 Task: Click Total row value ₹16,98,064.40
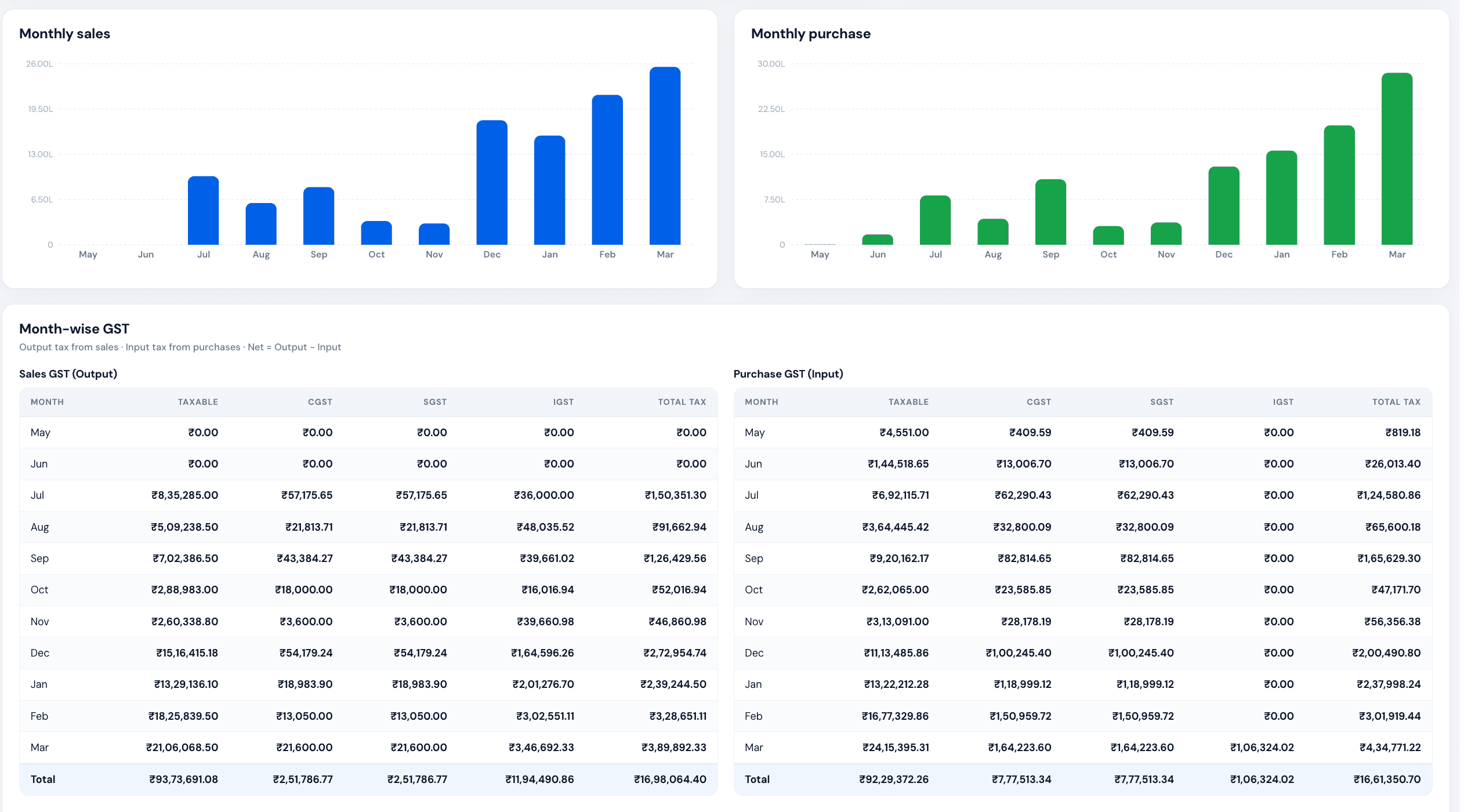click(670, 780)
